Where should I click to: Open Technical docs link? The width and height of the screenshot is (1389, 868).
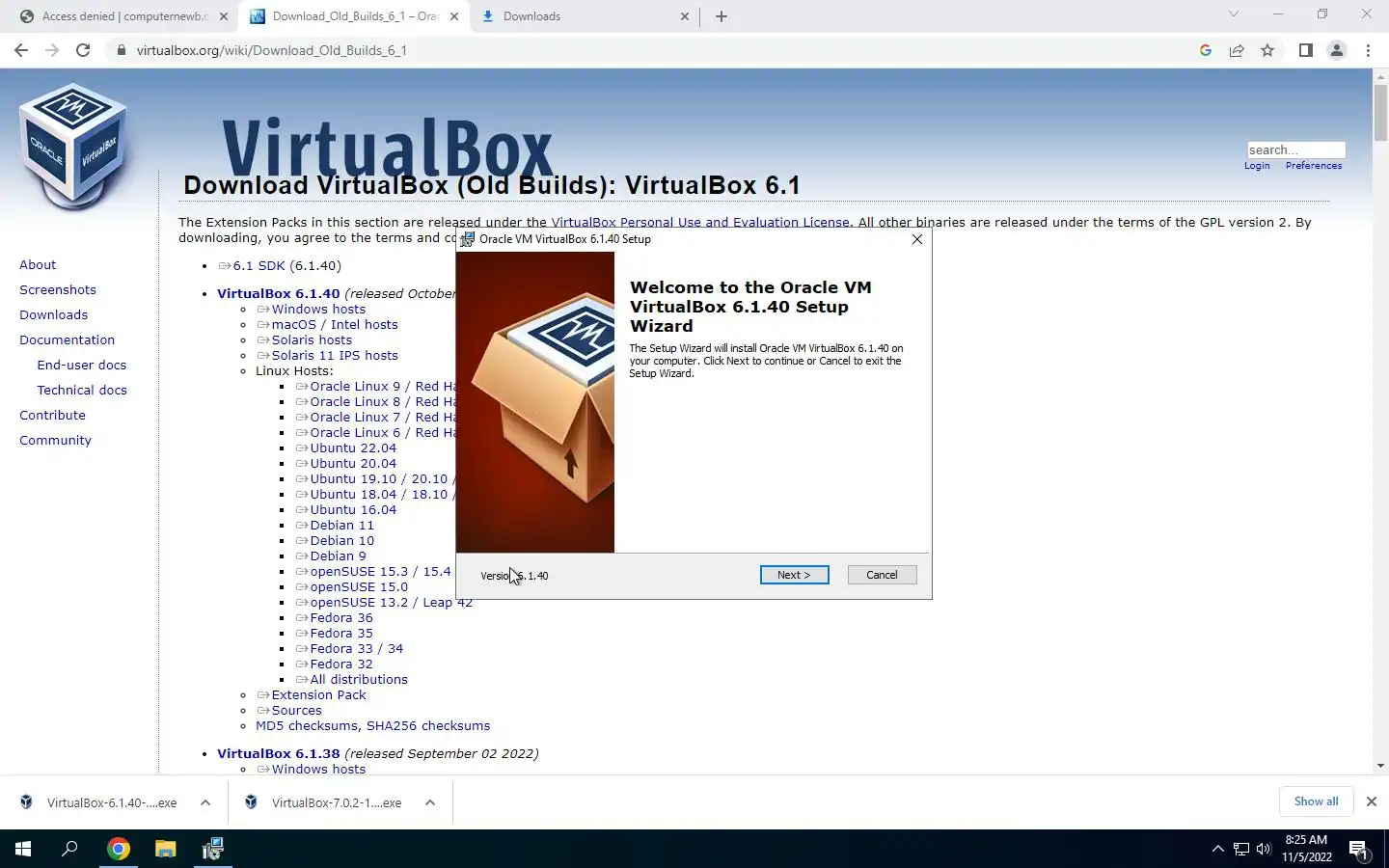82,390
